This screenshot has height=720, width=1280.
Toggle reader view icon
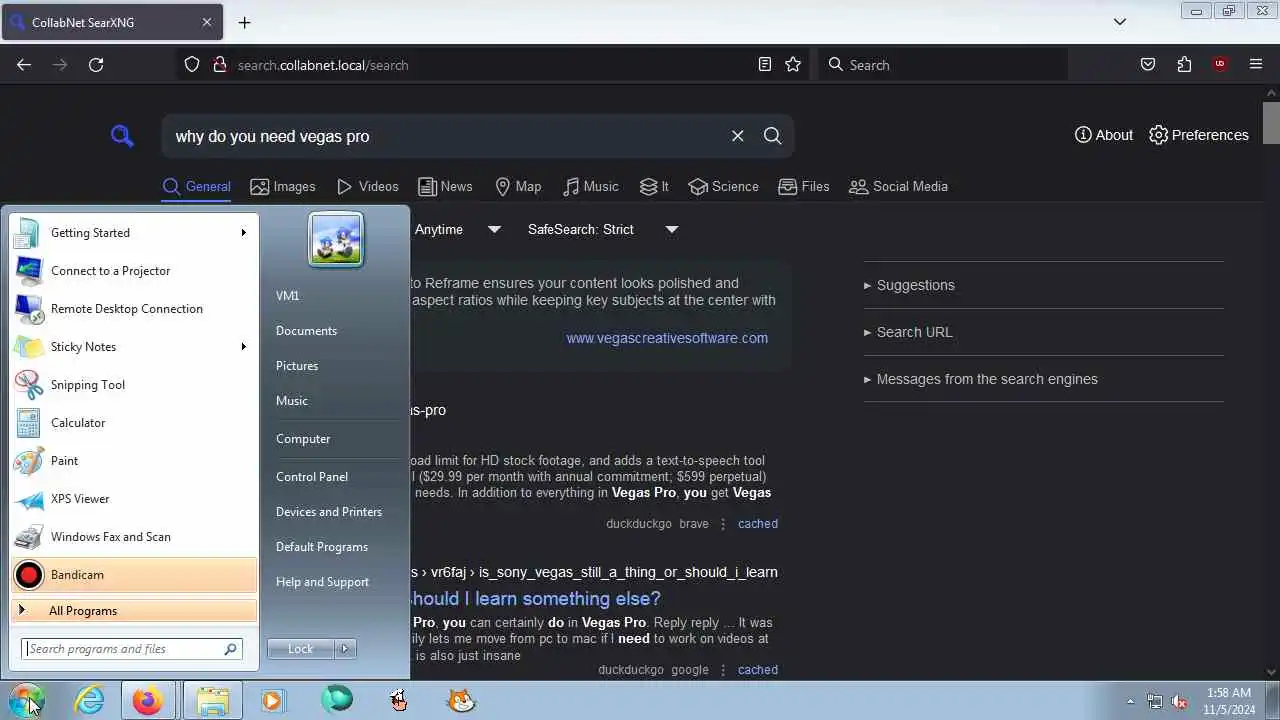[765, 64]
